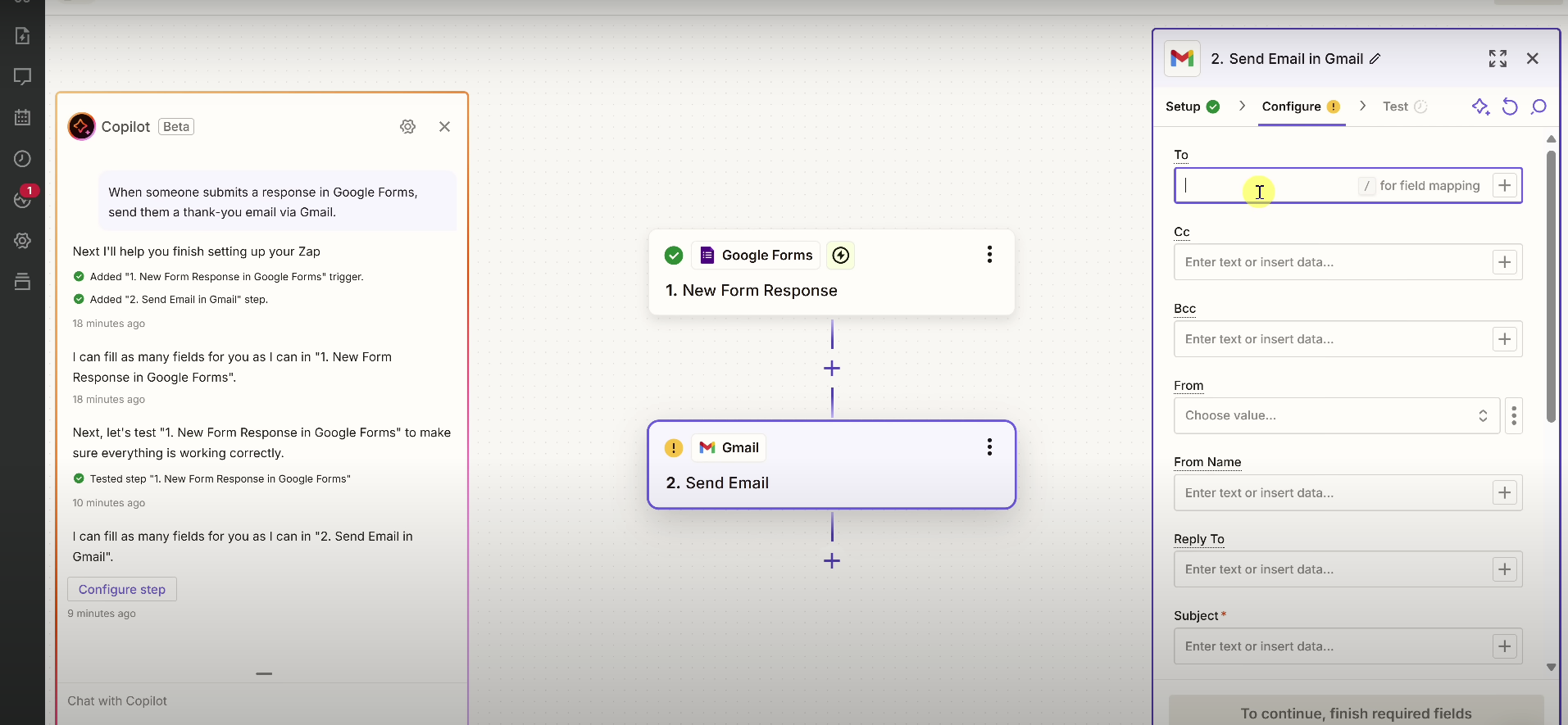The height and width of the screenshot is (725, 1568).
Task: Click the breadcrumb chevron after Configure
Action: click(x=1362, y=106)
